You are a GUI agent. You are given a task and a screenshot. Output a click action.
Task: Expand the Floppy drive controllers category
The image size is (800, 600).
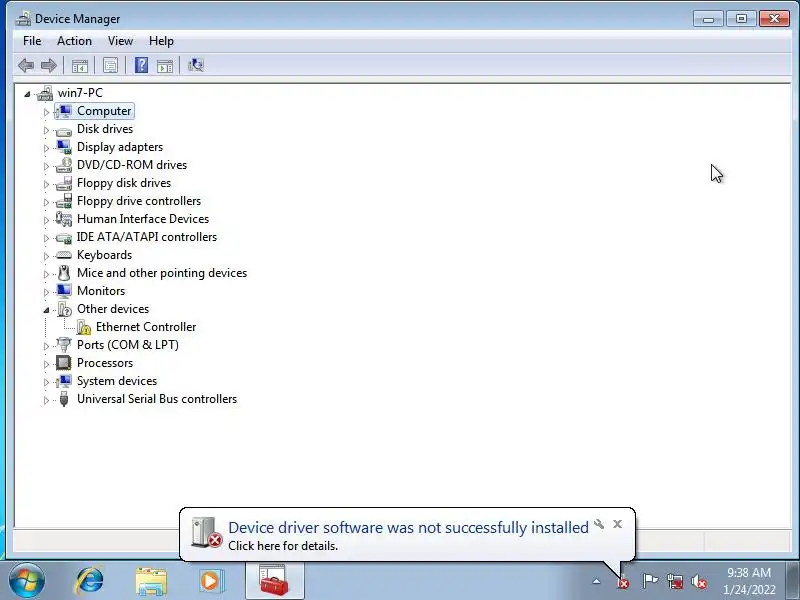pos(46,202)
